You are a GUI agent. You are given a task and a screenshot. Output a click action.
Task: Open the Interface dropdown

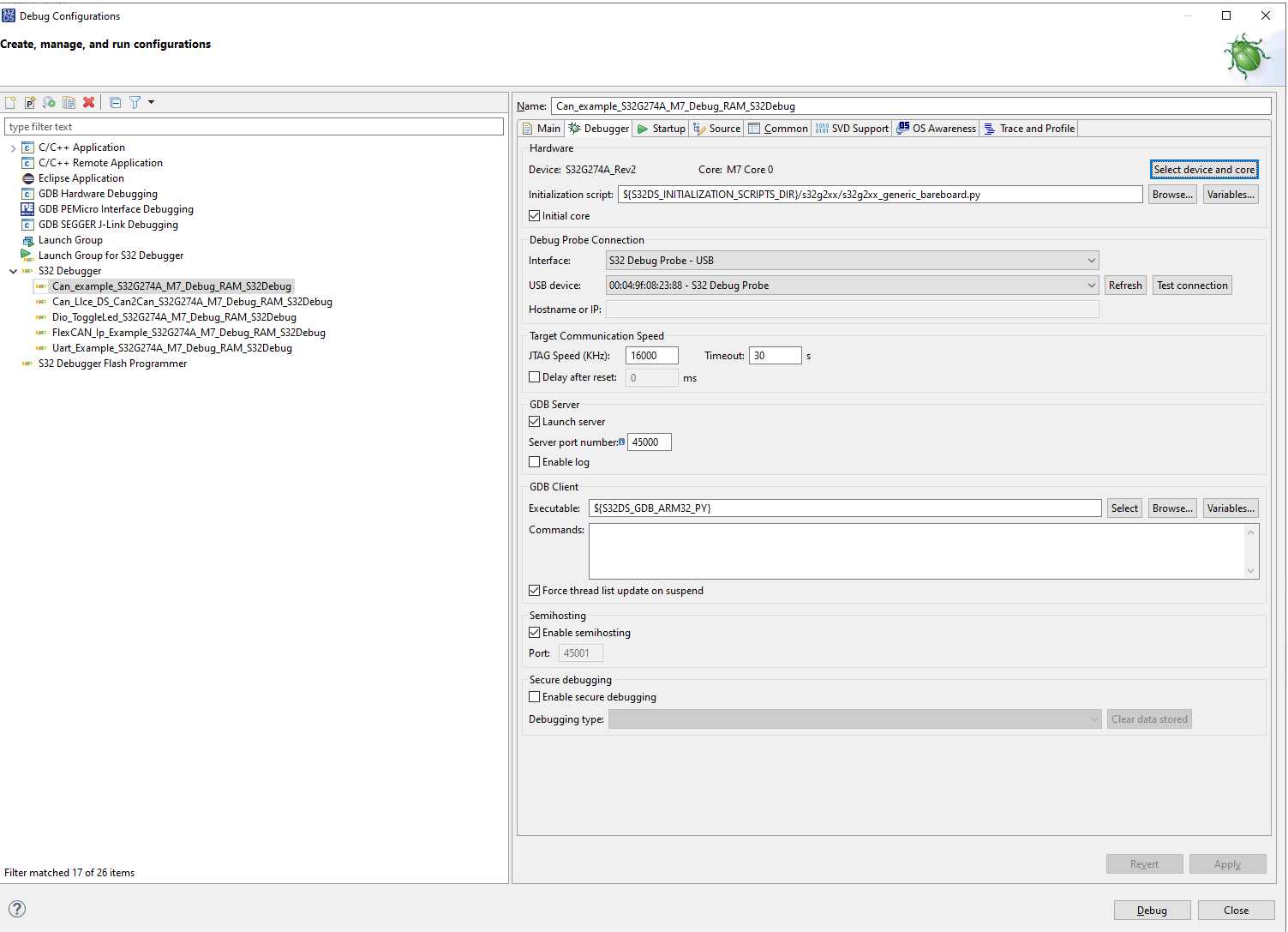click(x=1091, y=260)
